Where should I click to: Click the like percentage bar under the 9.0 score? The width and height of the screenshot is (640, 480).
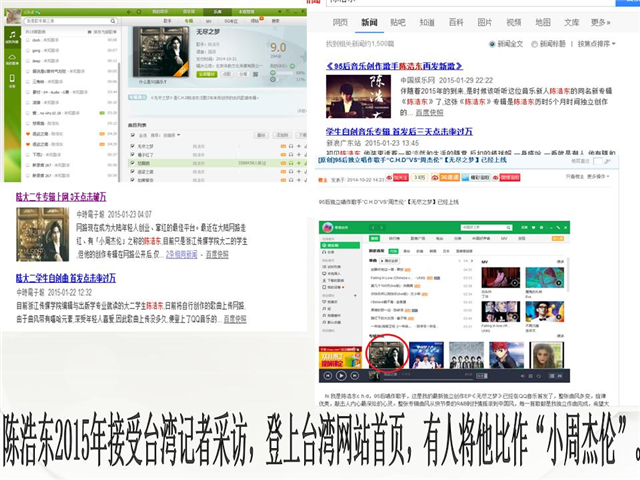(x=285, y=73)
